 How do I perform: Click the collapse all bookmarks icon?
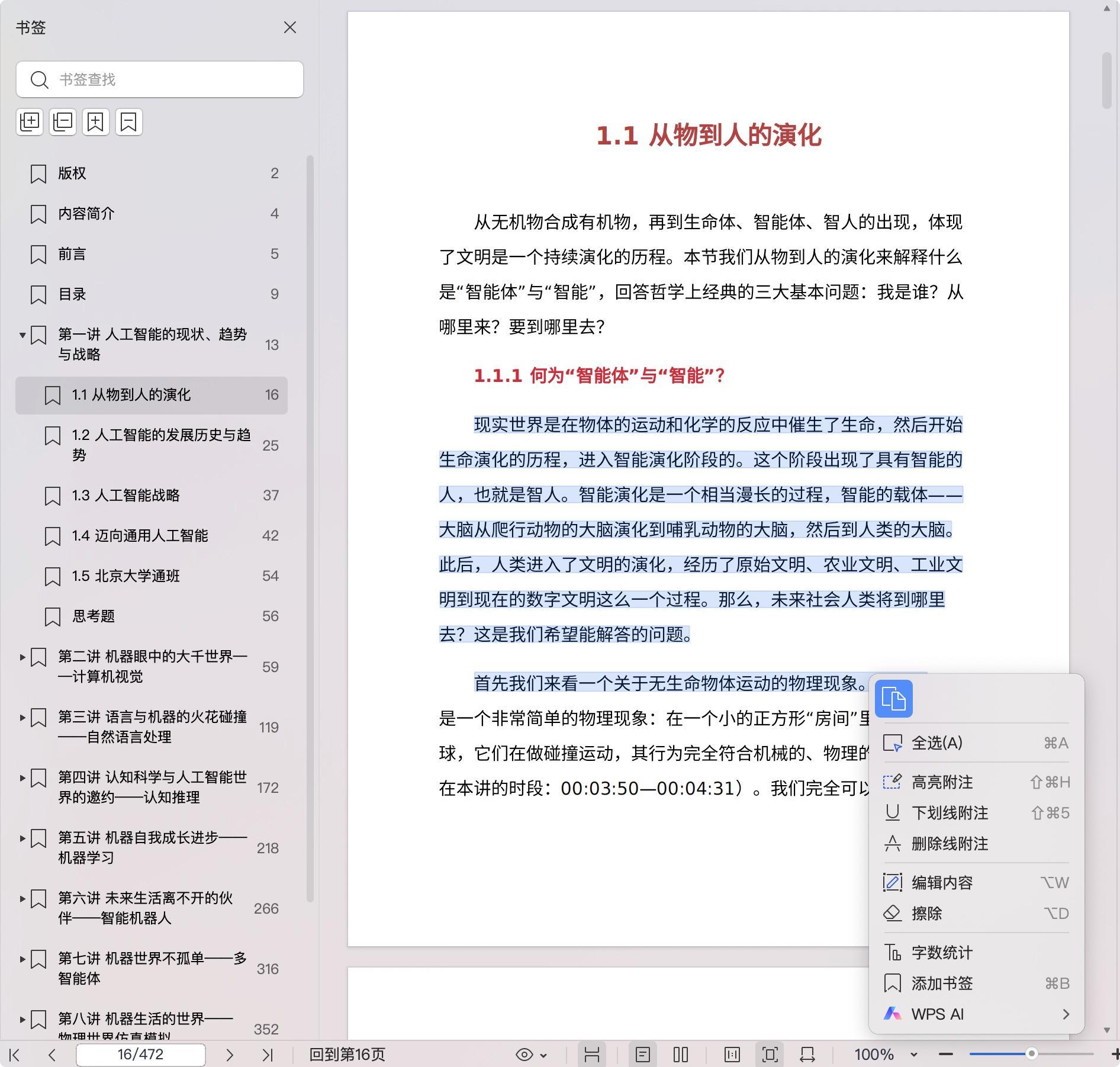pos(63,122)
